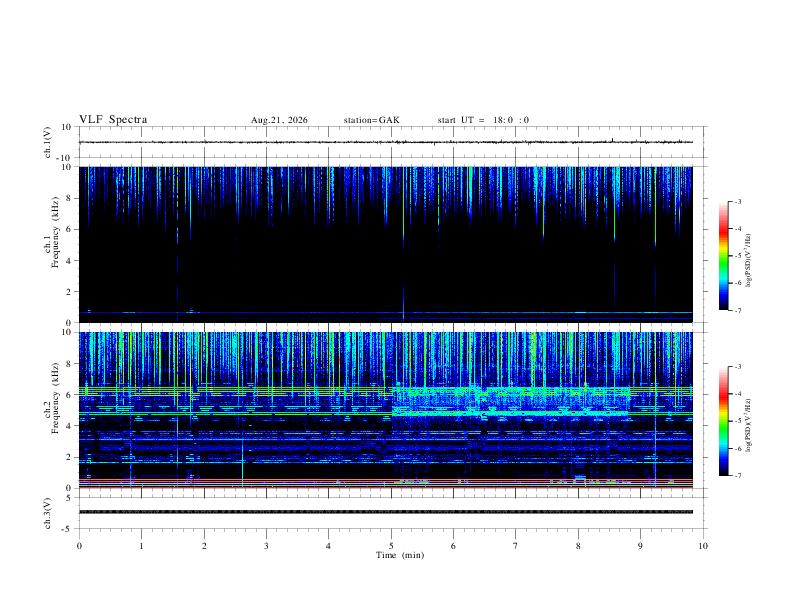Click the -7 label on the lower color scale
The image size is (792, 612).
[x=737, y=476]
